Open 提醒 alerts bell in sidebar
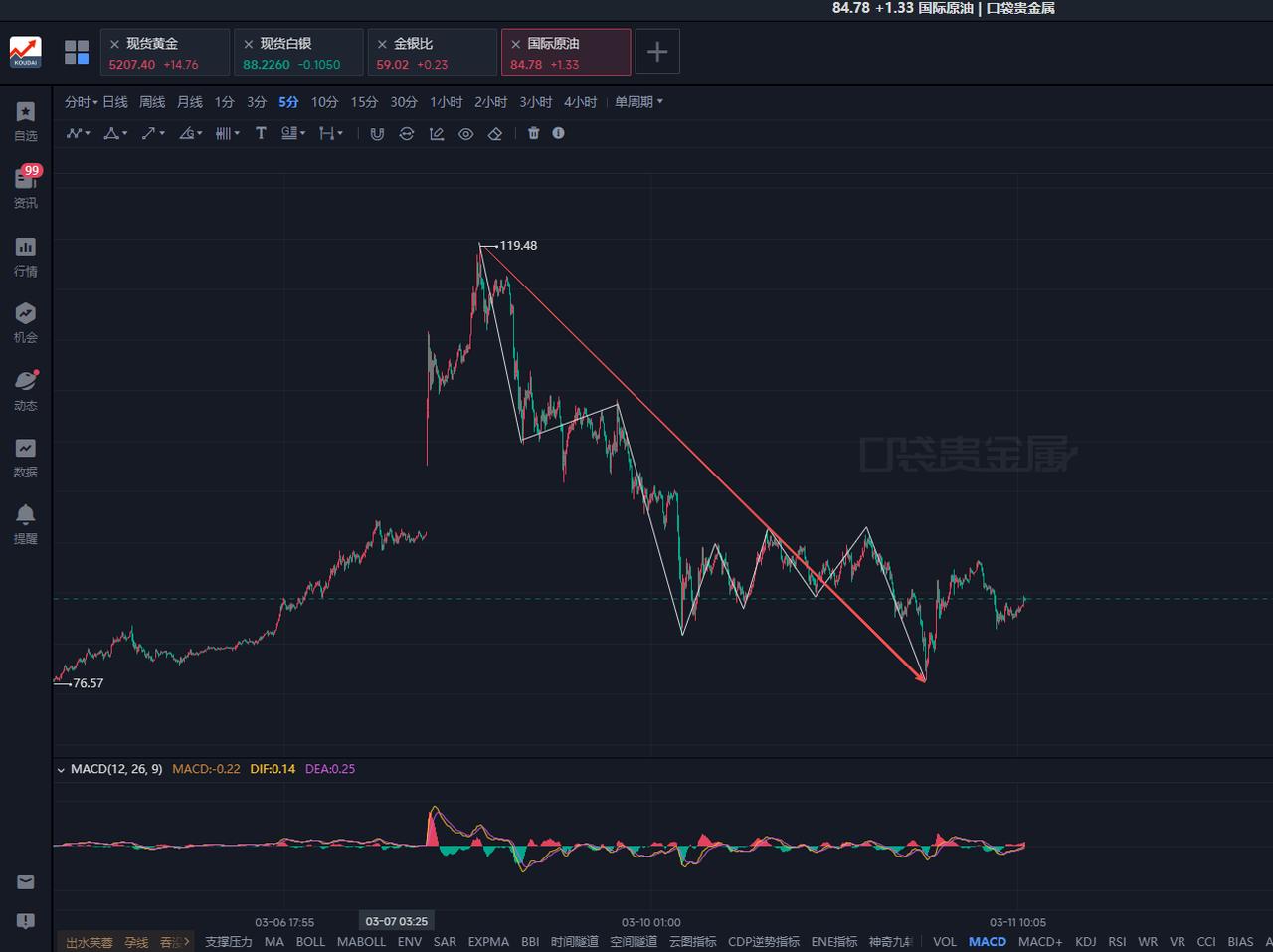 pos(26,524)
